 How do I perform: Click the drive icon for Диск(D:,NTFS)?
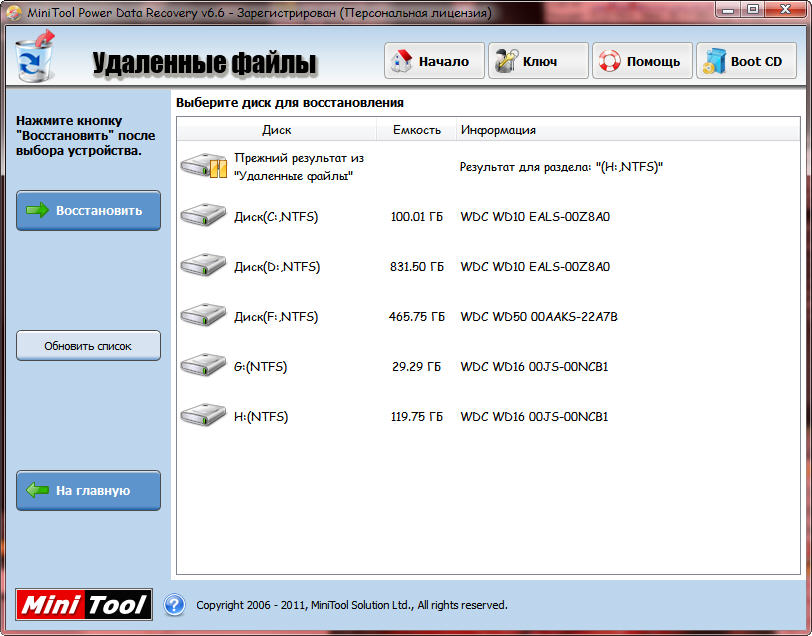pos(204,266)
